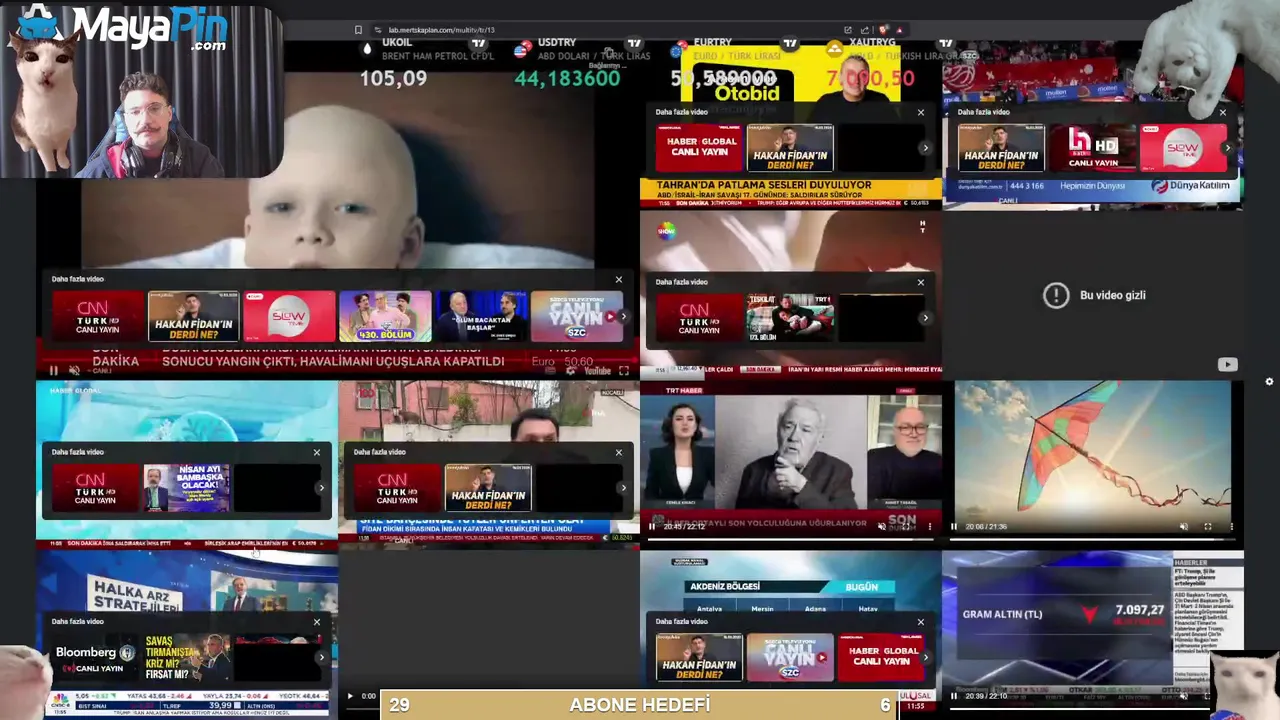Open the Ölüm Bacaktan Başlar suggested video

(x=481, y=317)
